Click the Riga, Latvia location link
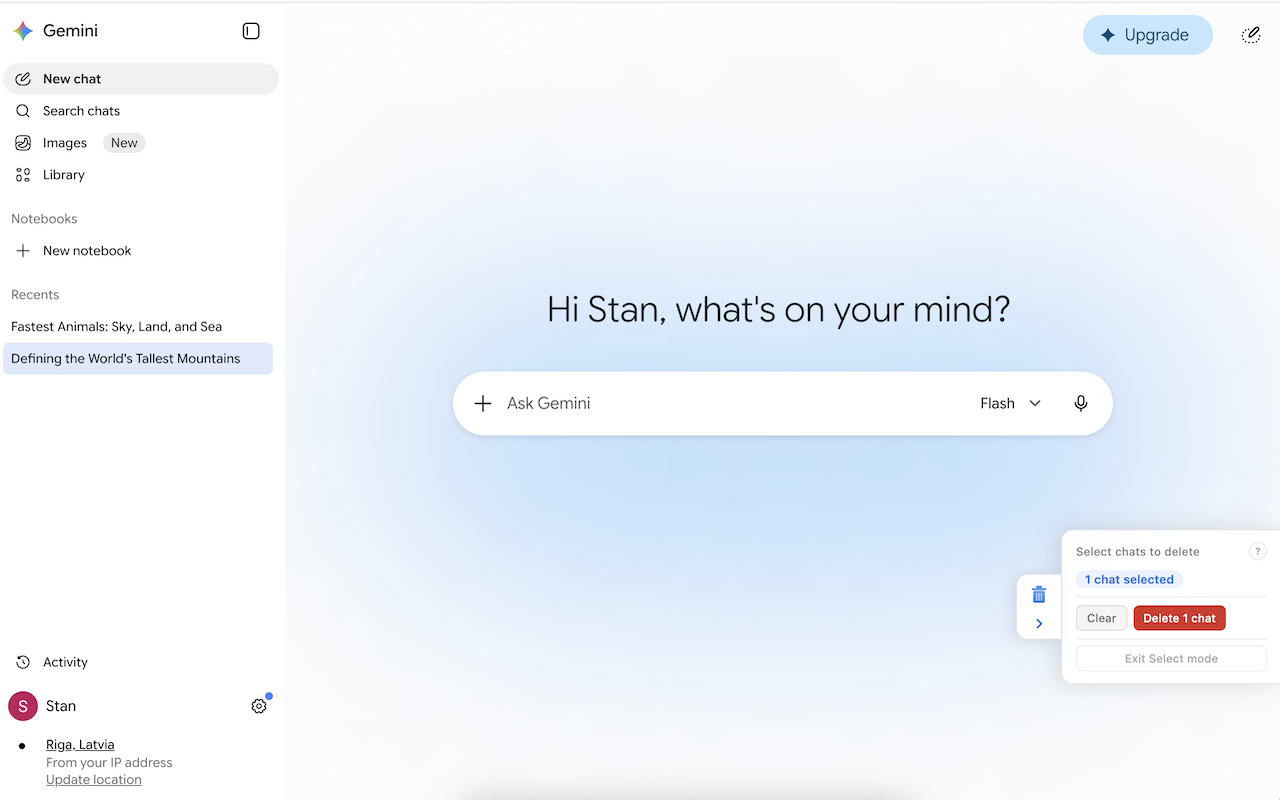The width and height of the screenshot is (1280, 800). pos(80,745)
